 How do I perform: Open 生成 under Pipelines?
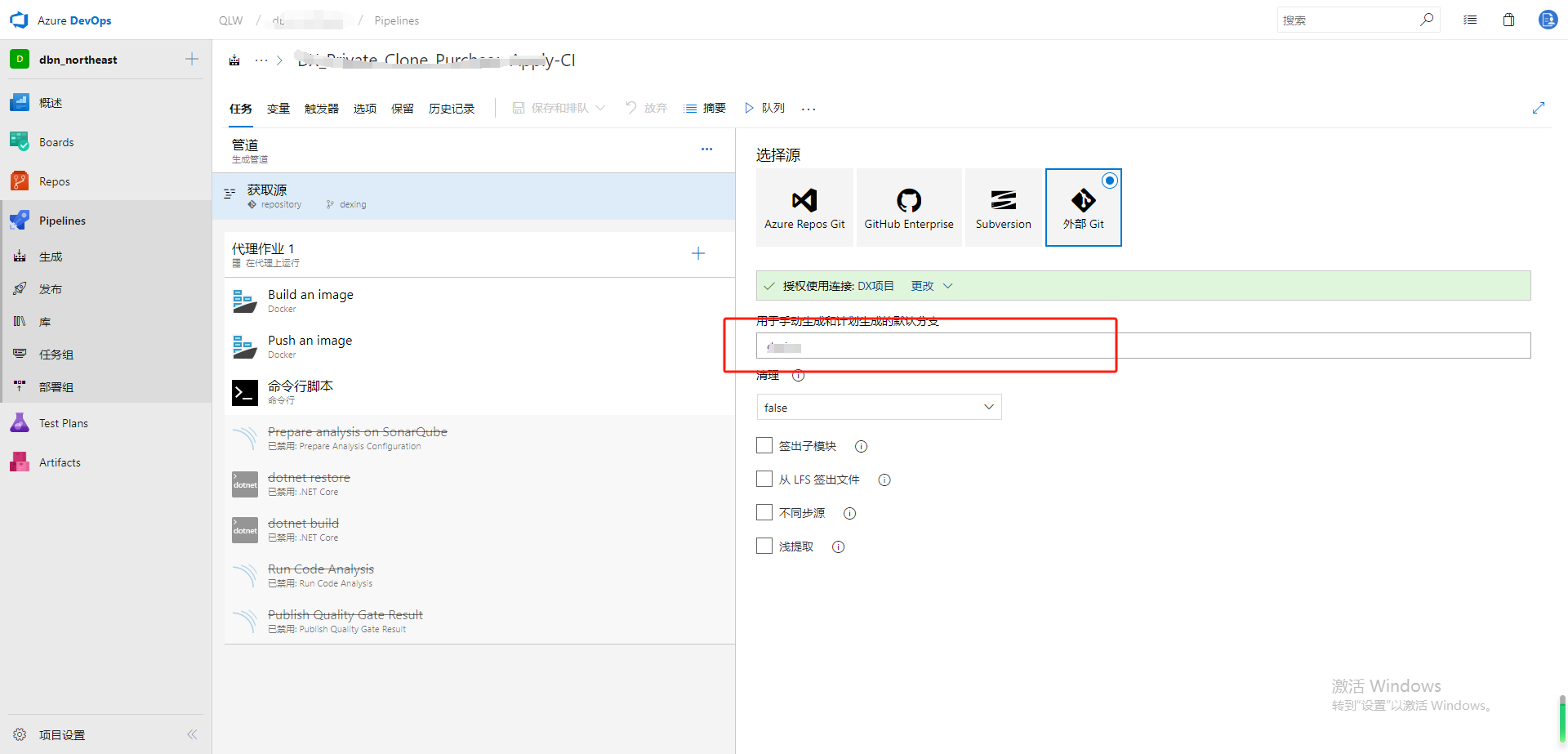(51, 257)
